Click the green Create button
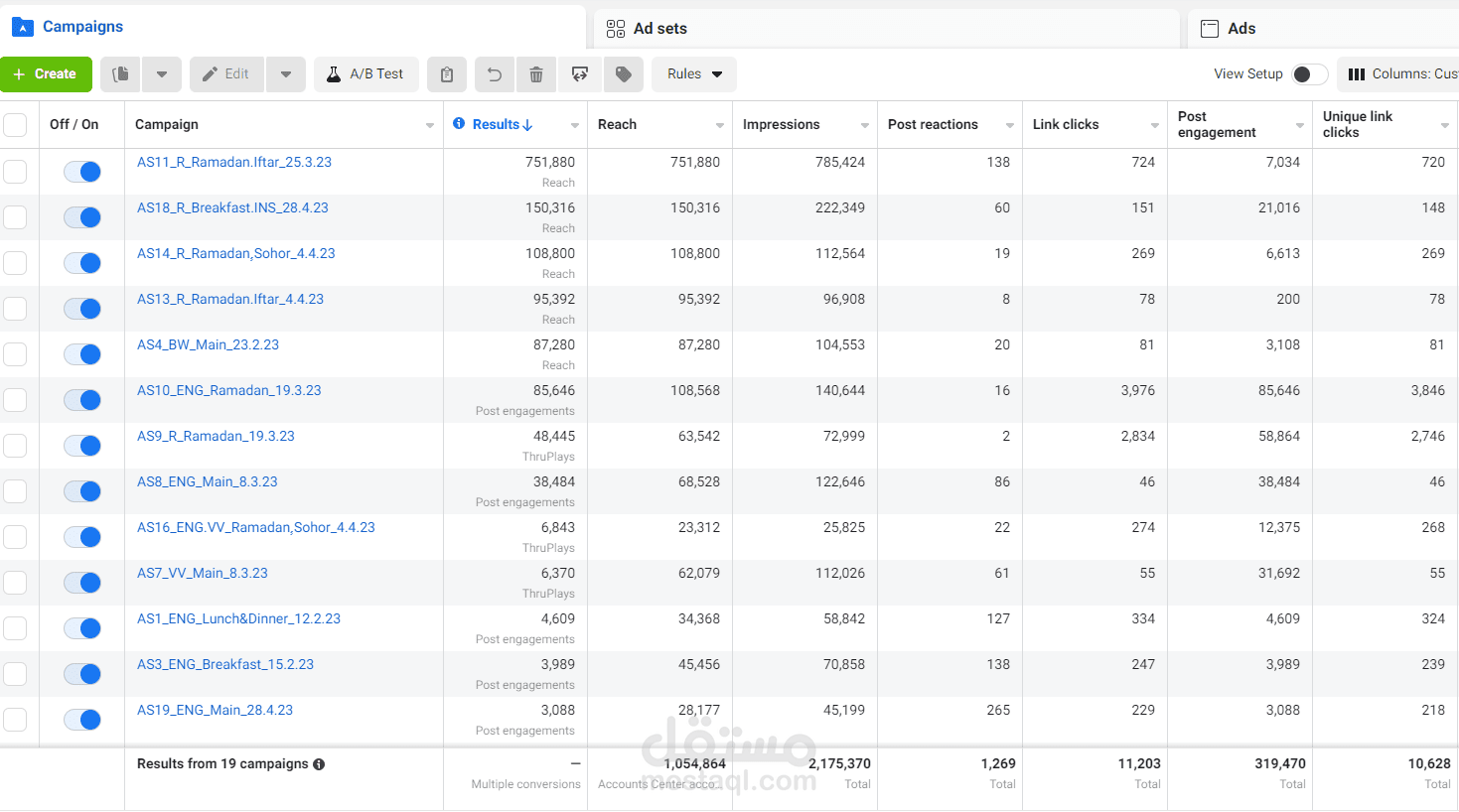 tap(46, 74)
